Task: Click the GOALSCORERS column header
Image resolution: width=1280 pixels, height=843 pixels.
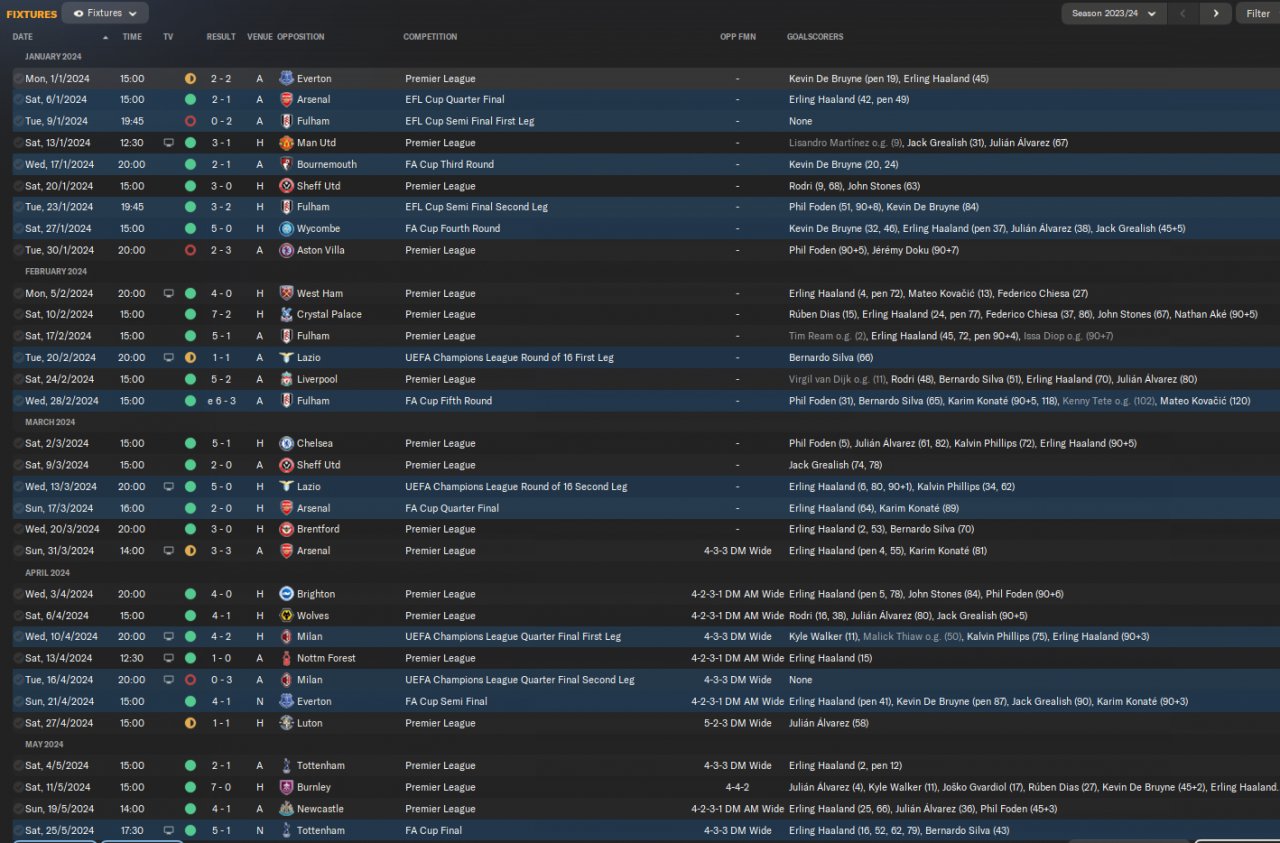Action: click(x=815, y=37)
